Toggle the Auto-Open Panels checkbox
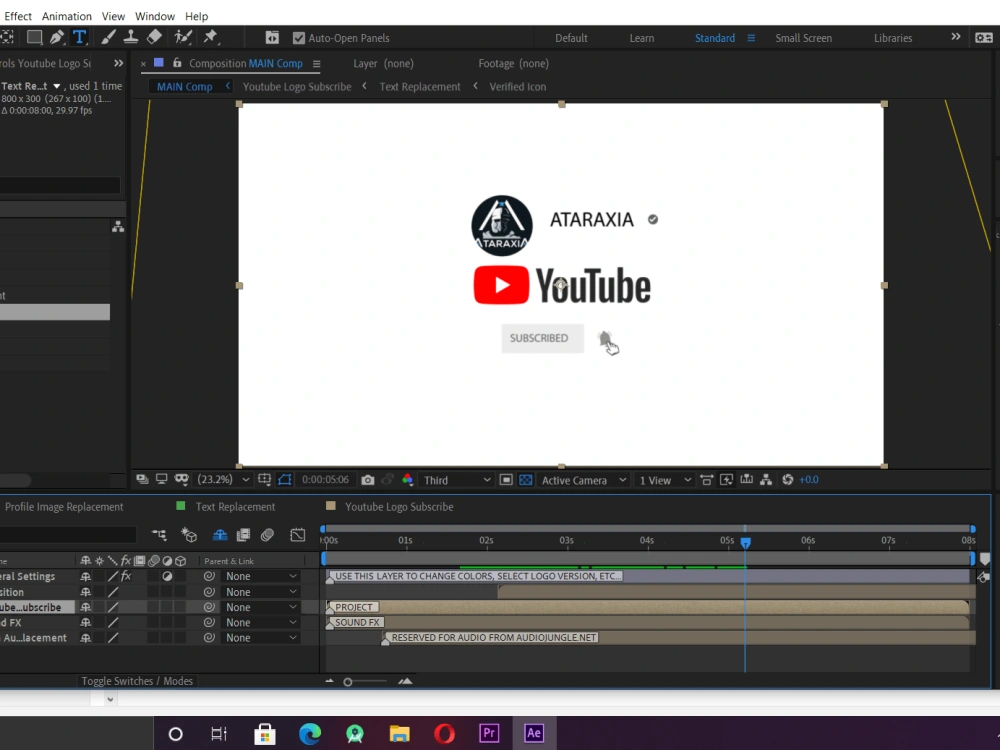 [298, 38]
